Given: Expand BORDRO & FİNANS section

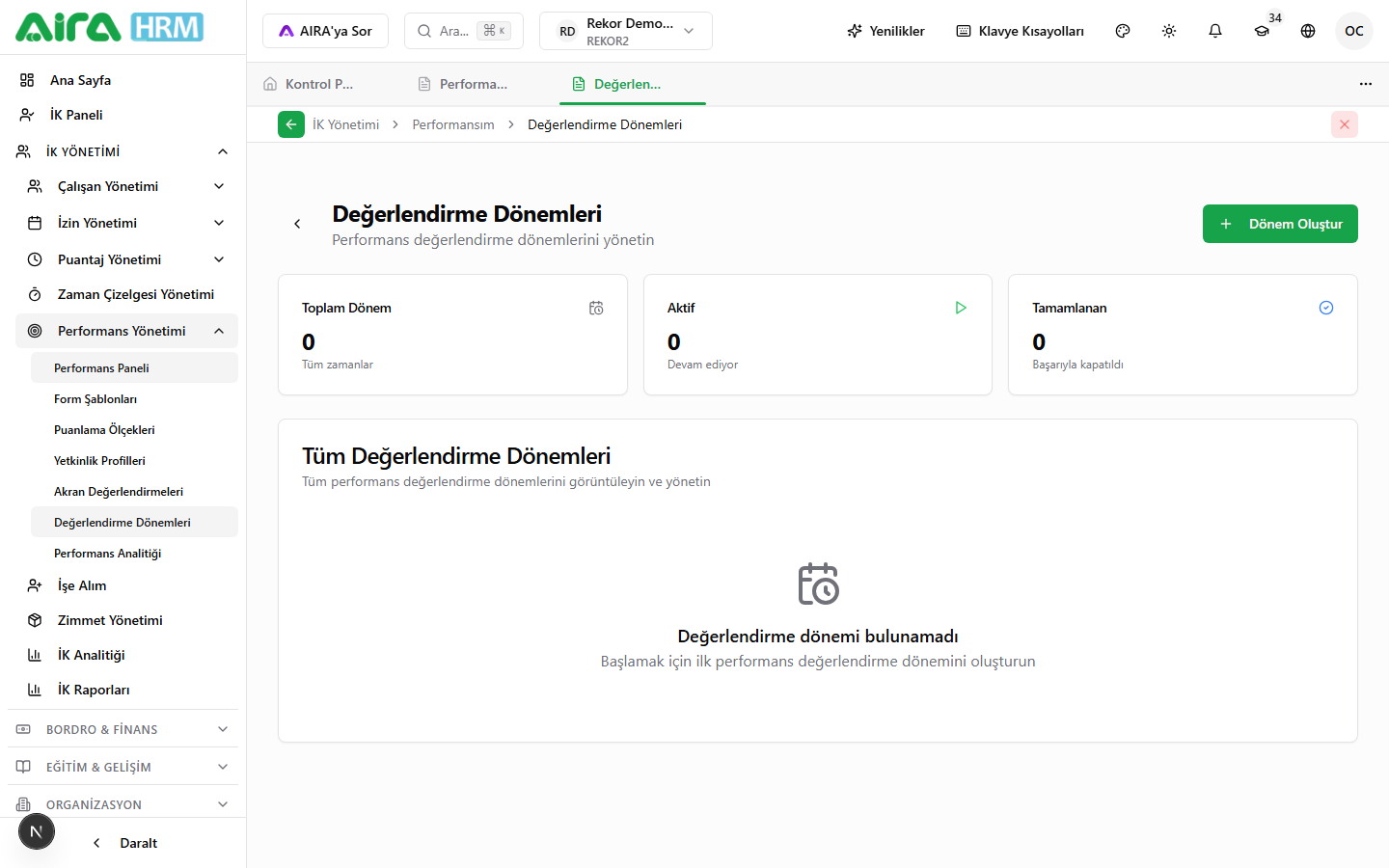Looking at the screenshot, I should [123, 729].
